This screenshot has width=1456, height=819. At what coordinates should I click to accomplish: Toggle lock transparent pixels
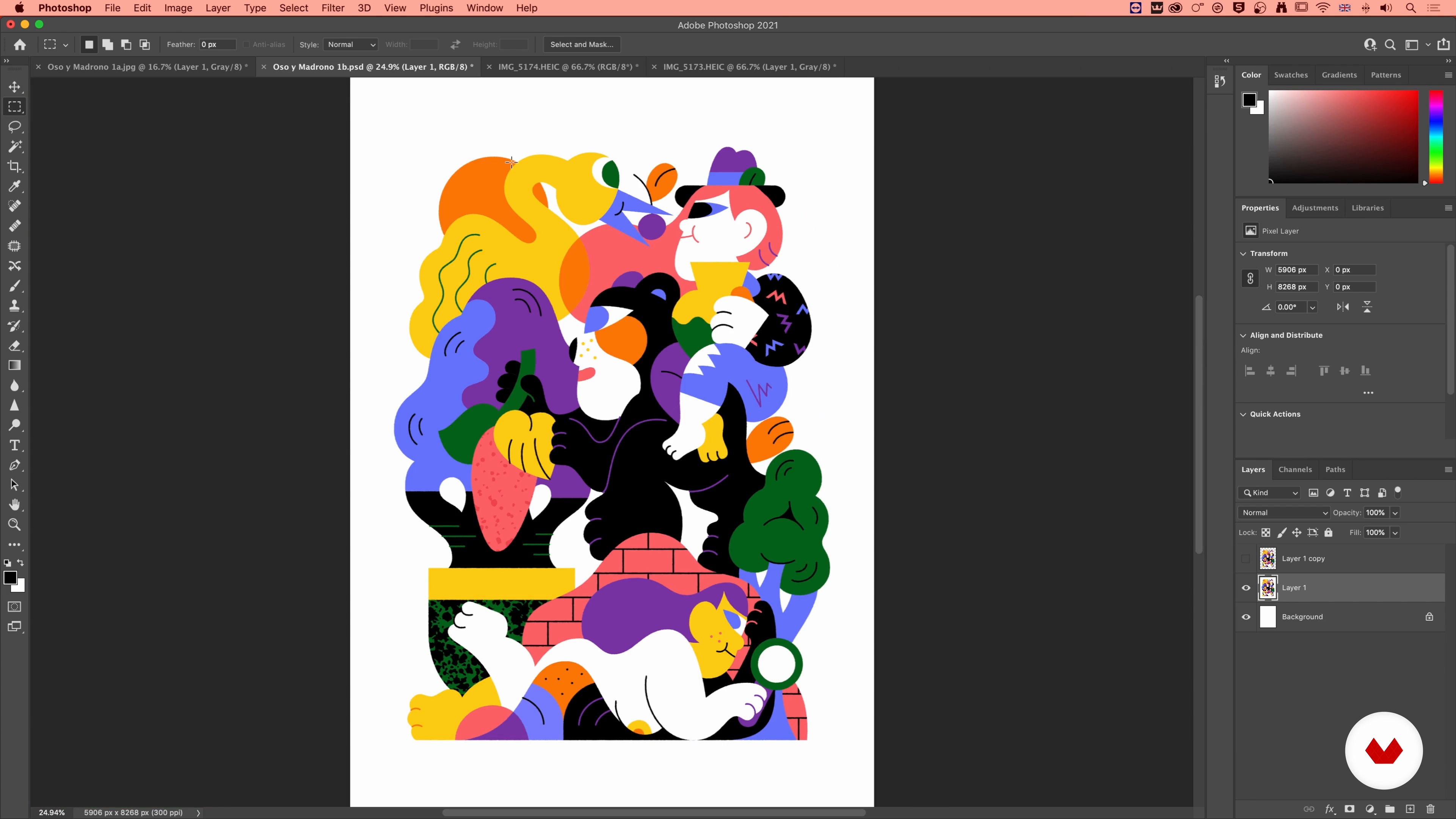pos(1266,532)
